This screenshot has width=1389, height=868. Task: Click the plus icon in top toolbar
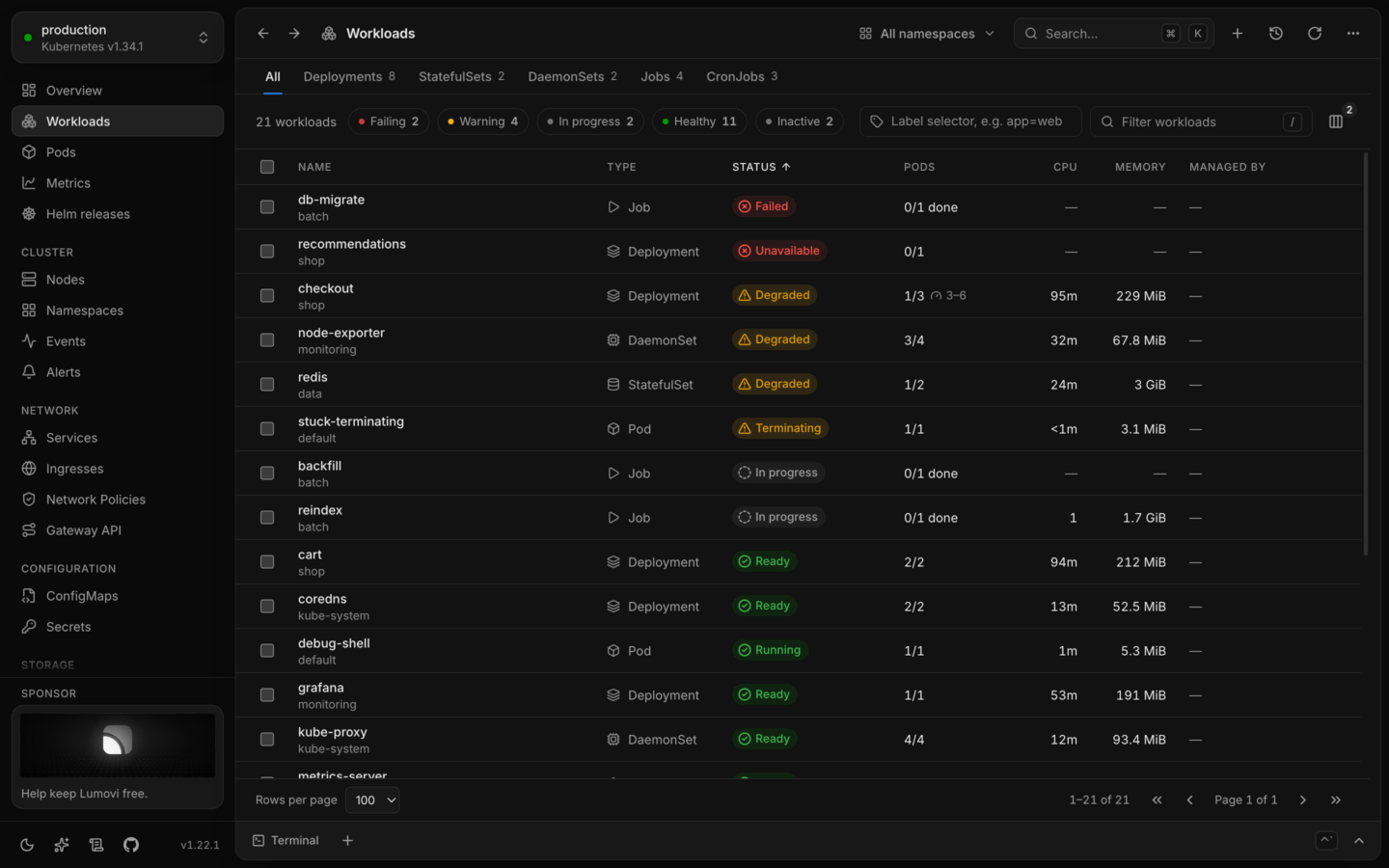pyautogui.click(x=1238, y=34)
